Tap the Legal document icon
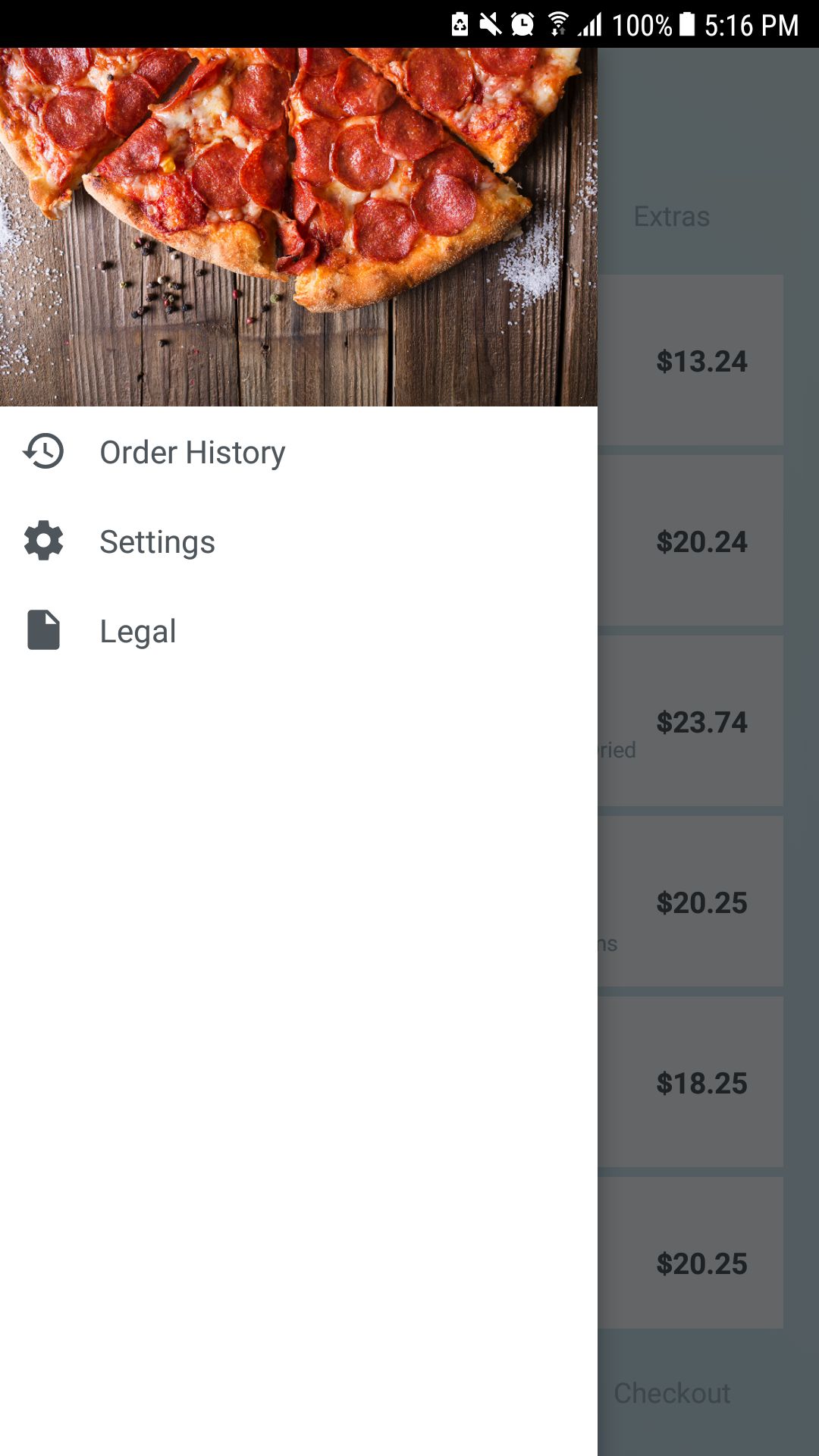This screenshot has height=1456, width=819. coord(43,630)
